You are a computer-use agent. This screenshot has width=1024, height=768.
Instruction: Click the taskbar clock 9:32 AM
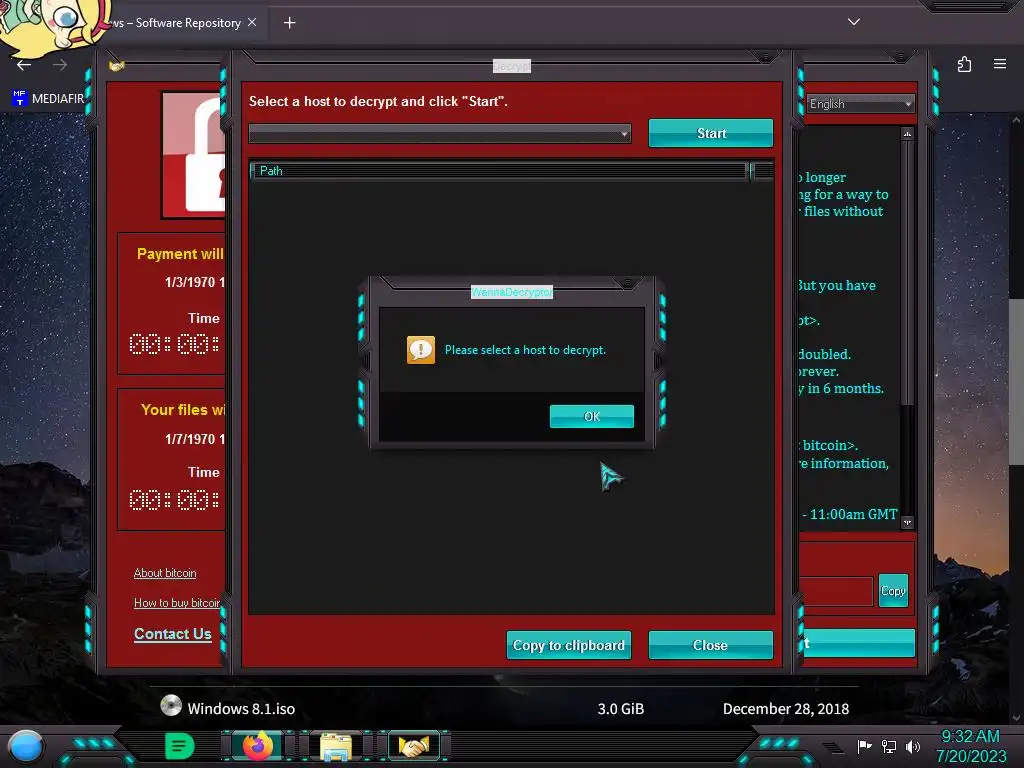970,737
